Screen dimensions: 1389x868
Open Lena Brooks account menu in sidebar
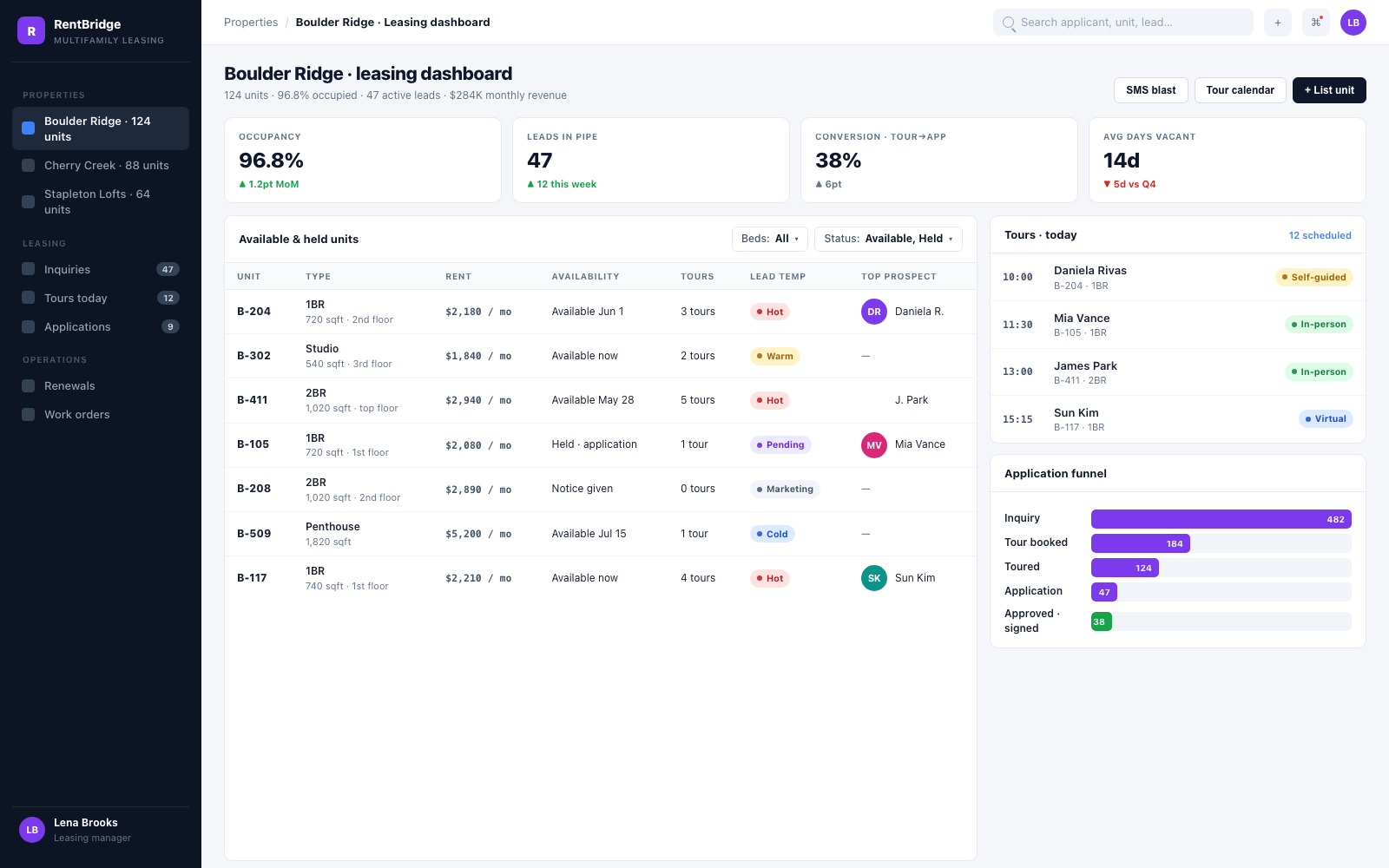click(x=101, y=830)
